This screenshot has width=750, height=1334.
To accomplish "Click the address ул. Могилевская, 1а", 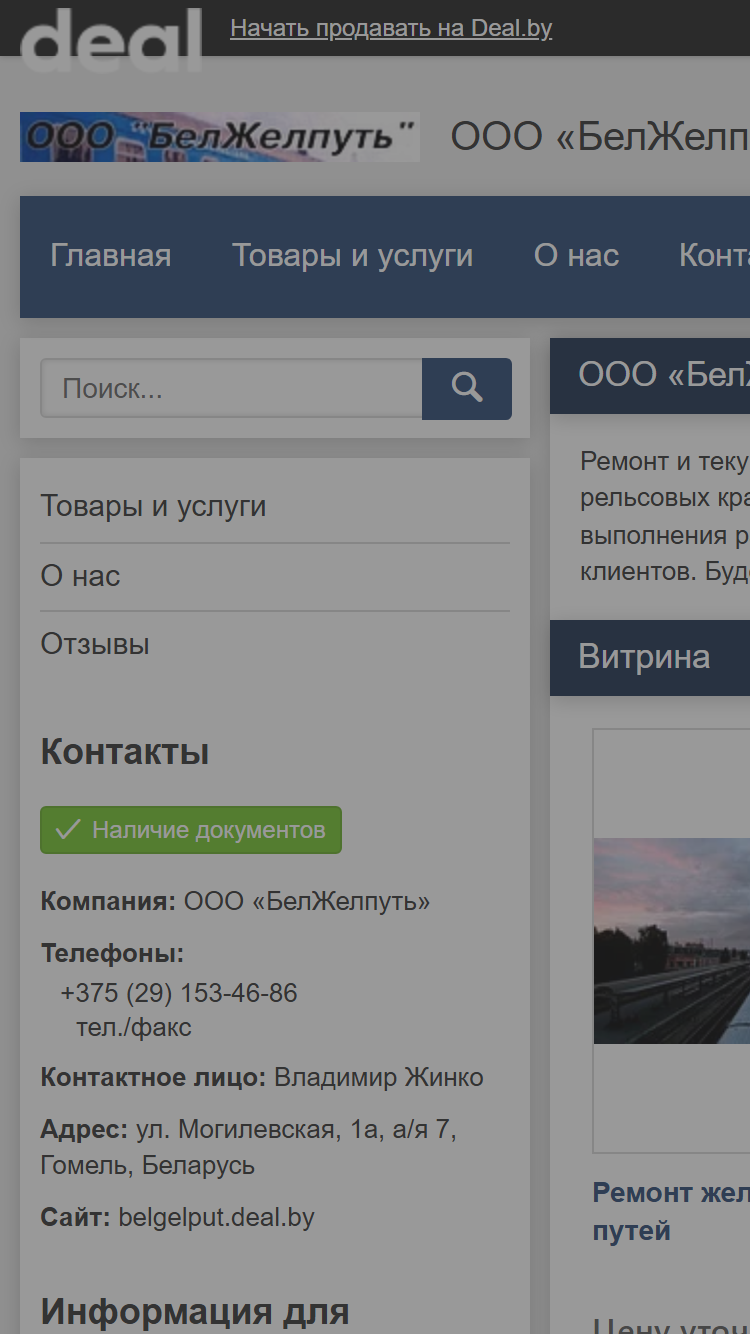I will pos(261,1130).
